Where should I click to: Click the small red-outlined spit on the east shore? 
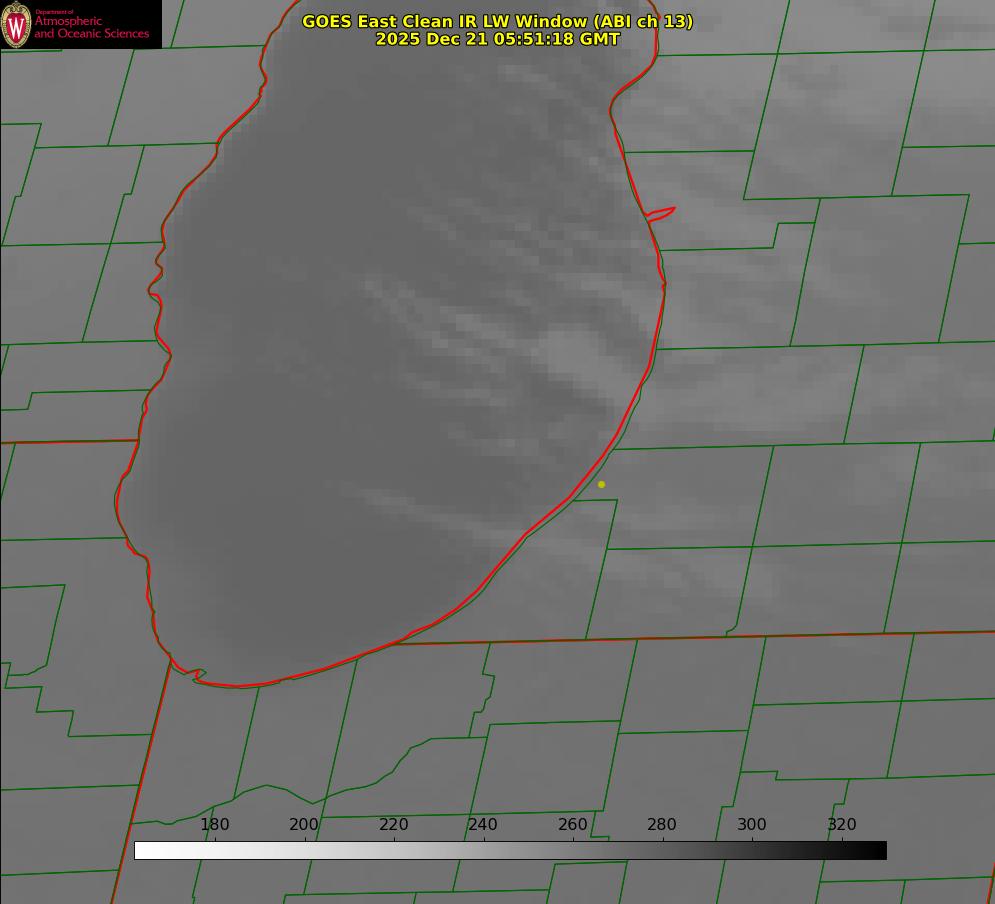(661, 213)
